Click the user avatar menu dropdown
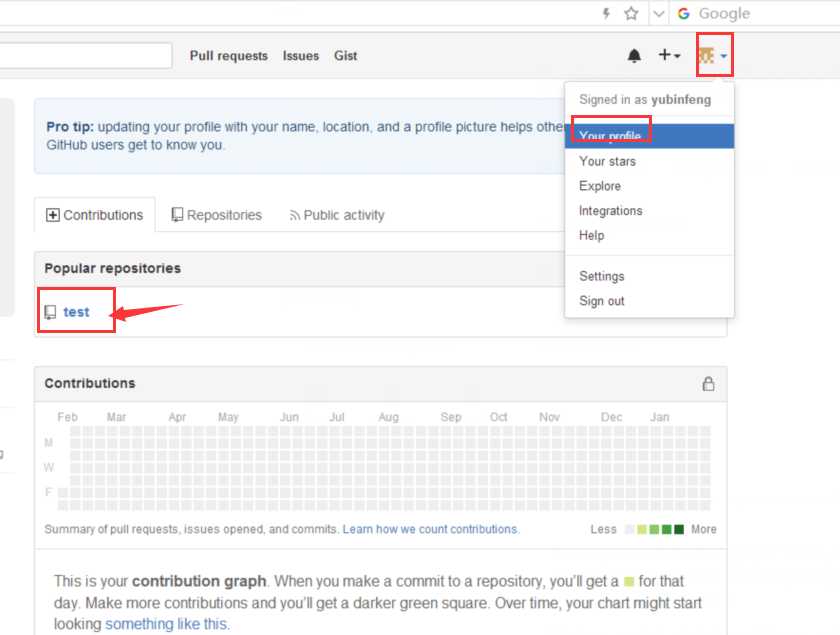The height and width of the screenshot is (635, 840). [x=714, y=55]
